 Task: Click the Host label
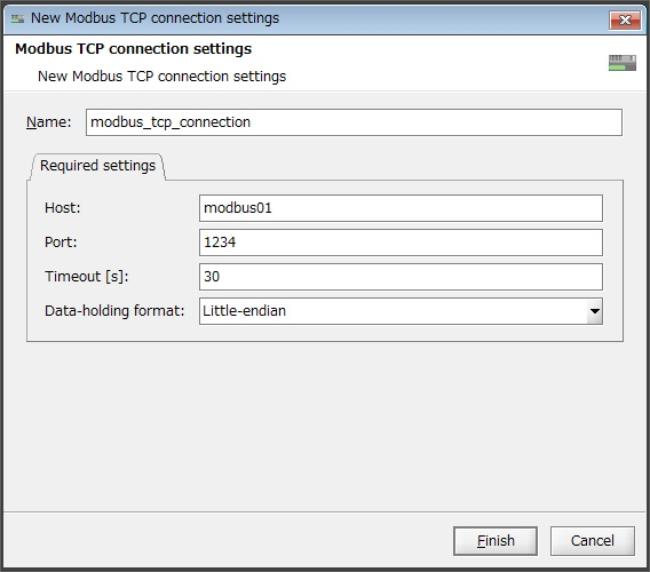click(62, 208)
